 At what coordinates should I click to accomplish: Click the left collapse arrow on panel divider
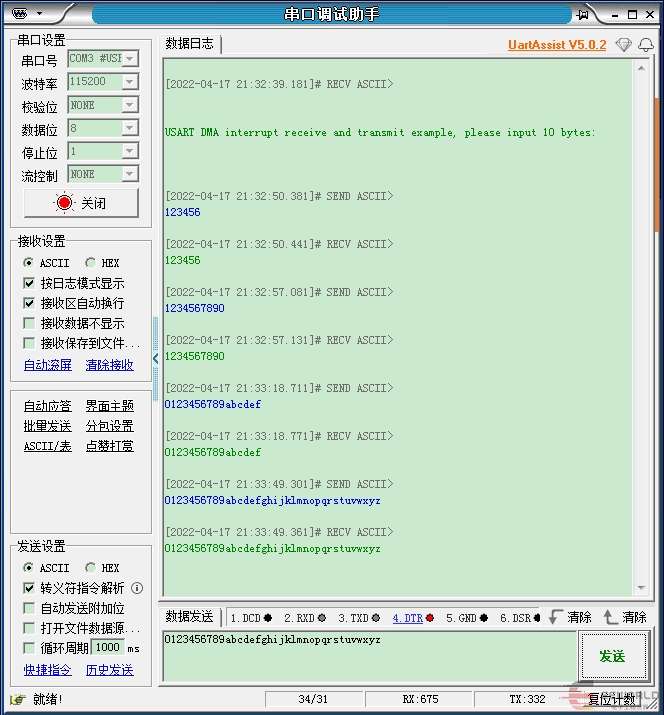click(x=155, y=358)
